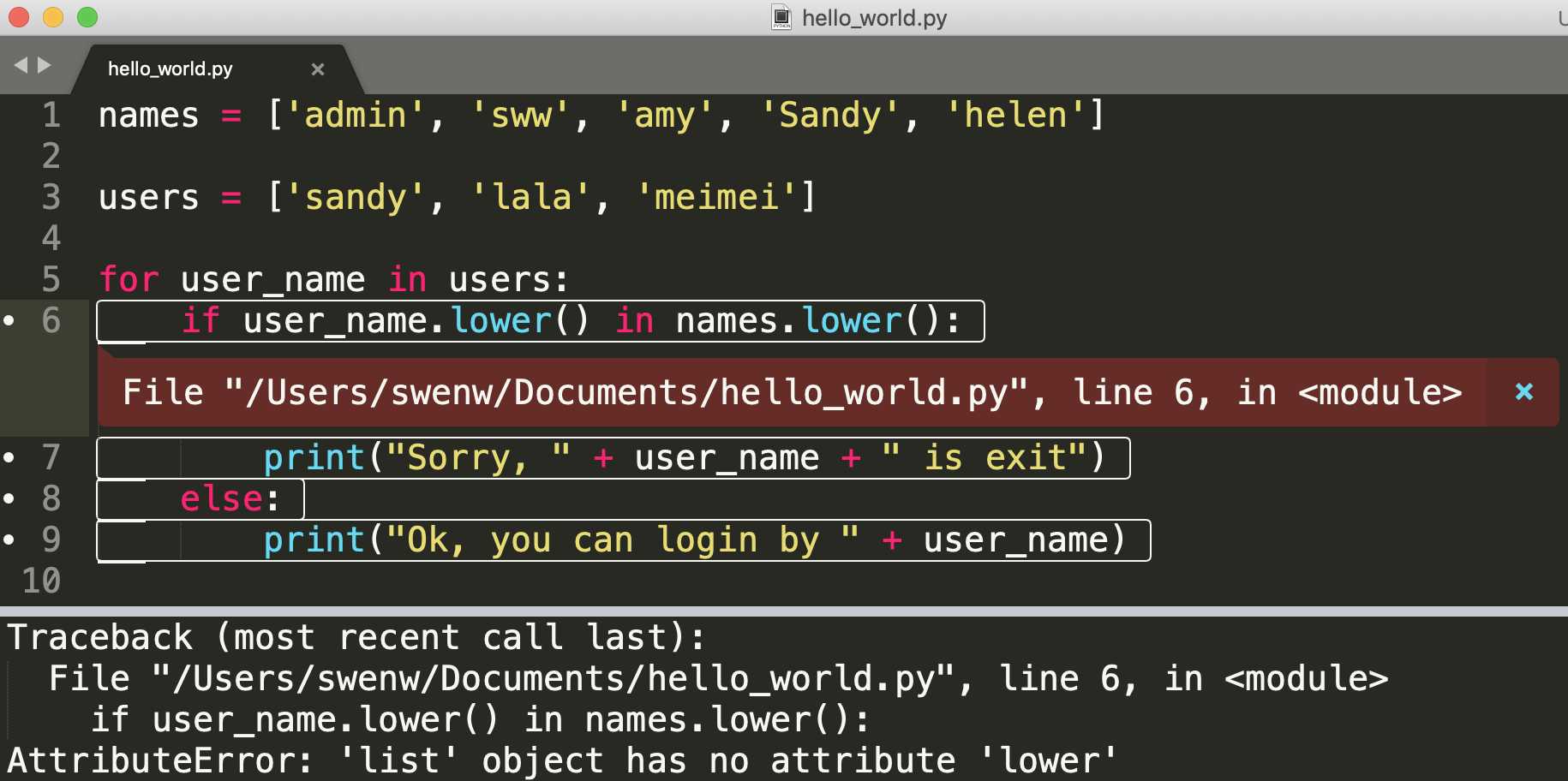This screenshot has width=1568, height=781.
Task: Click the 'helen' string on line 1
Action: point(1015,115)
